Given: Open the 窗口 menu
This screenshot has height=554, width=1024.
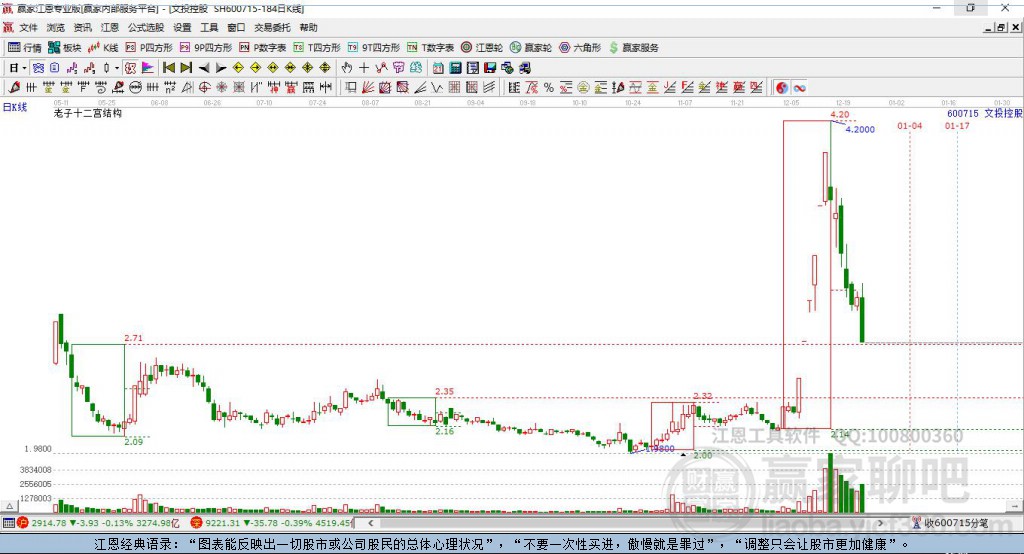Looking at the screenshot, I should [236, 27].
